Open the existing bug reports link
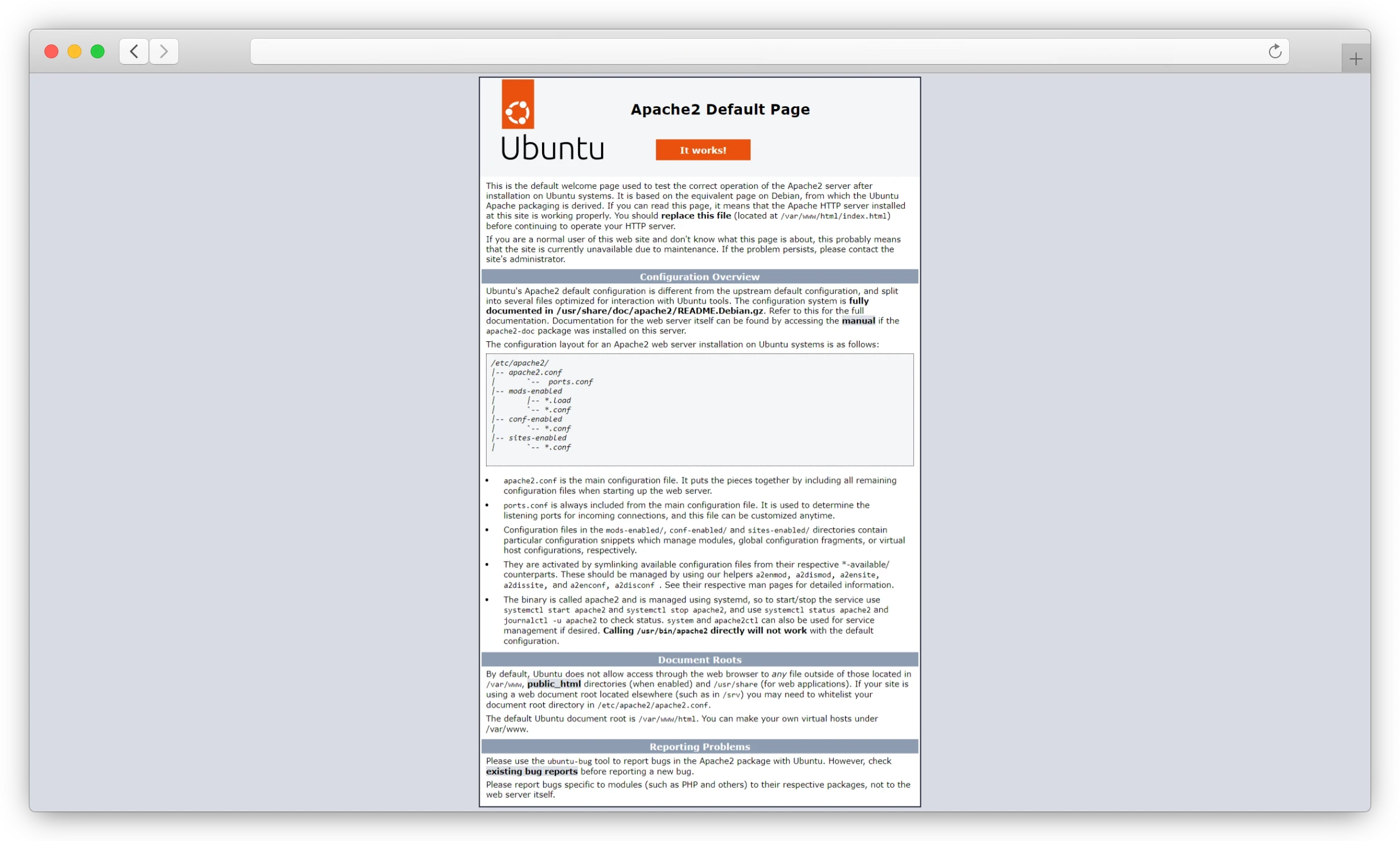The height and width of the screenshot is (841, 1400). (531, 772)
